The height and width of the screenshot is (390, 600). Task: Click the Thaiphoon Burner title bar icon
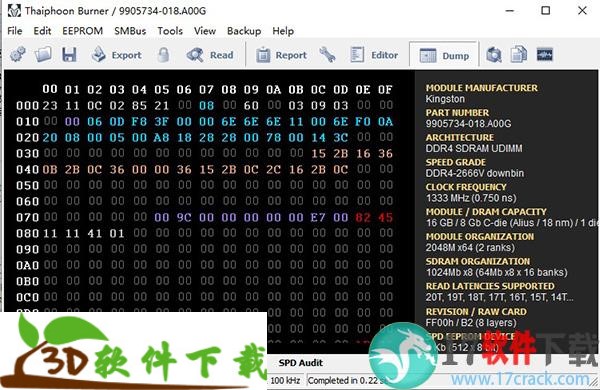(x=14, y=11)
